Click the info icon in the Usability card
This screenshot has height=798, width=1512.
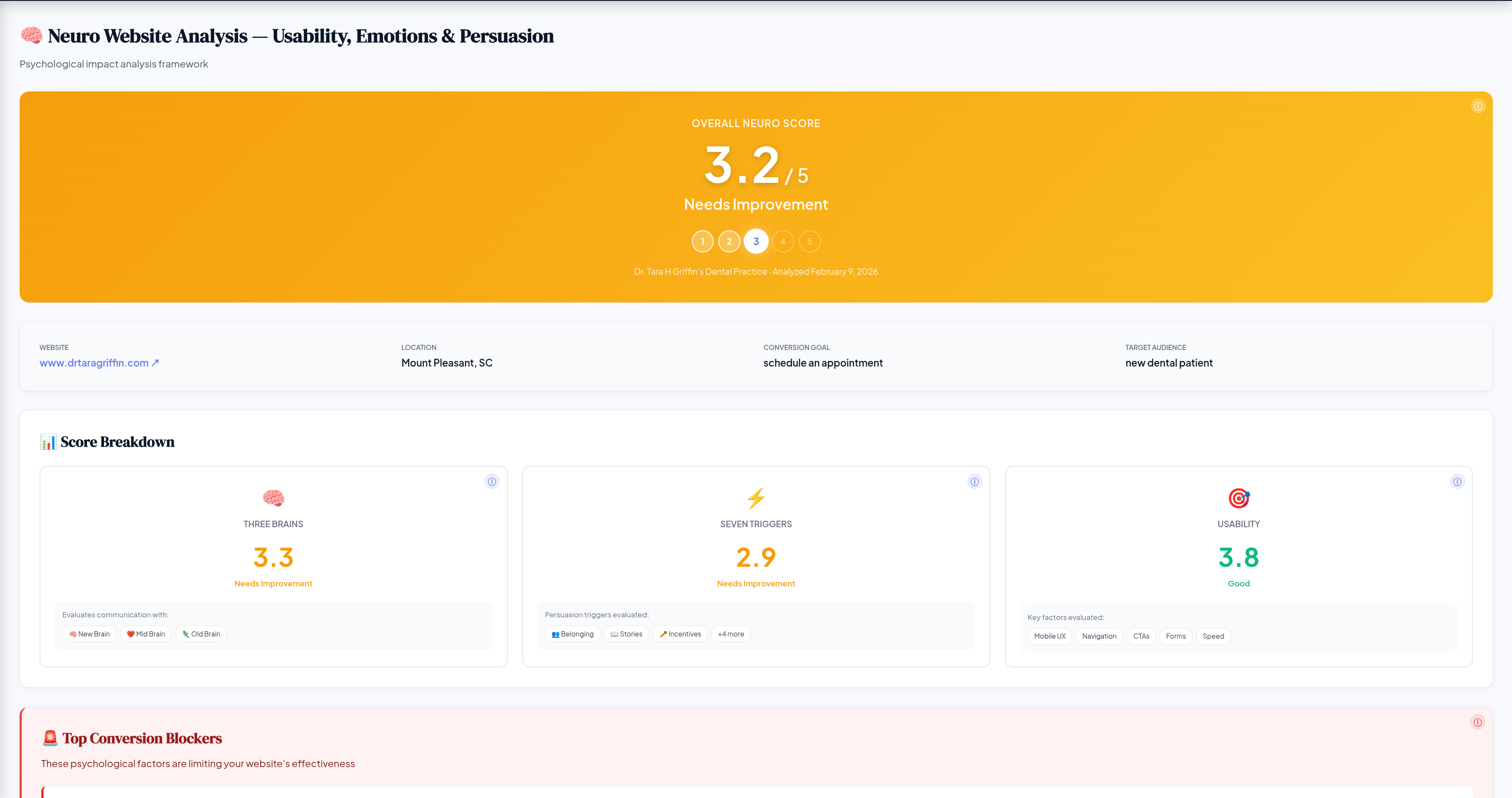pos(1457,481)
